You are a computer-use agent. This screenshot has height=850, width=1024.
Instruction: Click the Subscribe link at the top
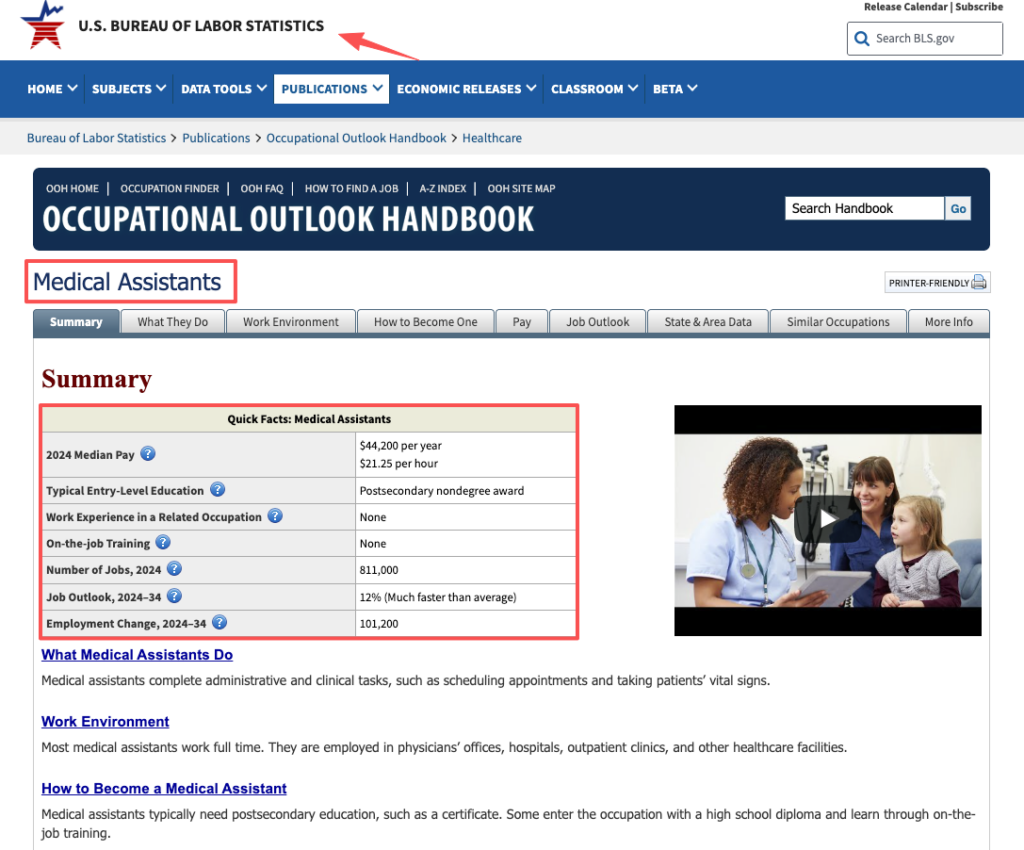pos(978,7)
